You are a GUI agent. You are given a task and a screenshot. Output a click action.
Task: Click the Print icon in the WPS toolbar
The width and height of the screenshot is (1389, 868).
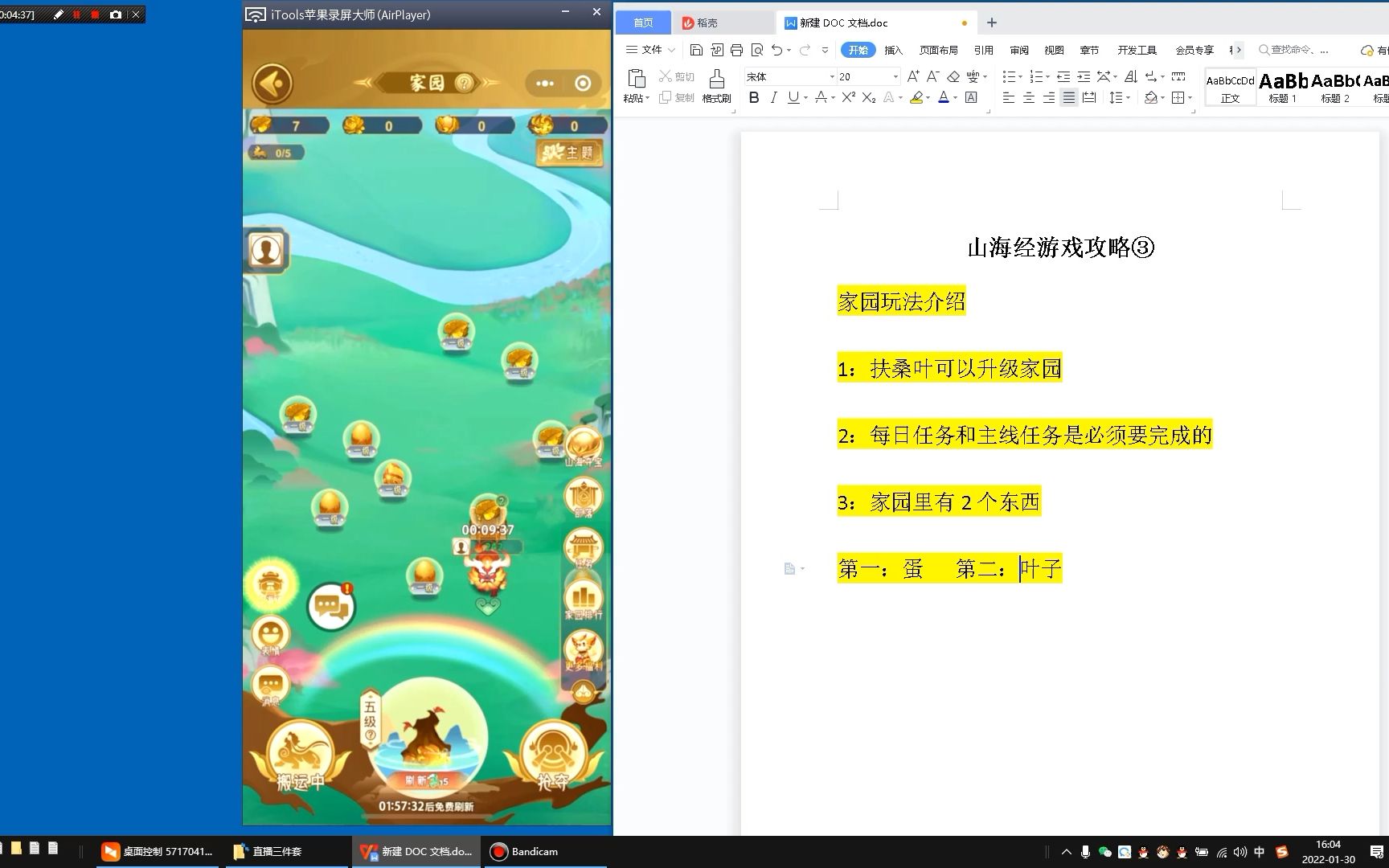[x=736, y=50]
